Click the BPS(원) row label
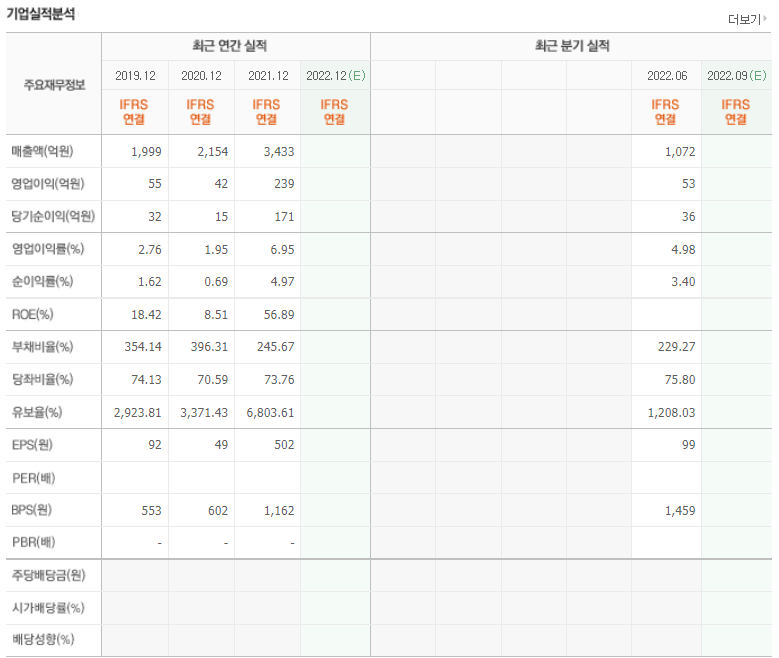Screen dimensions: 779x658 31,510
